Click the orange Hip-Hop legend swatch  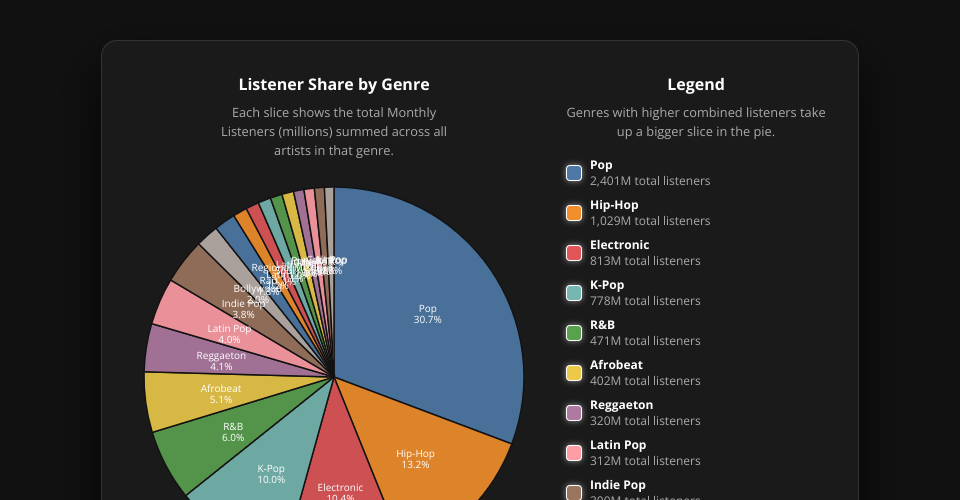click(574, 213)
